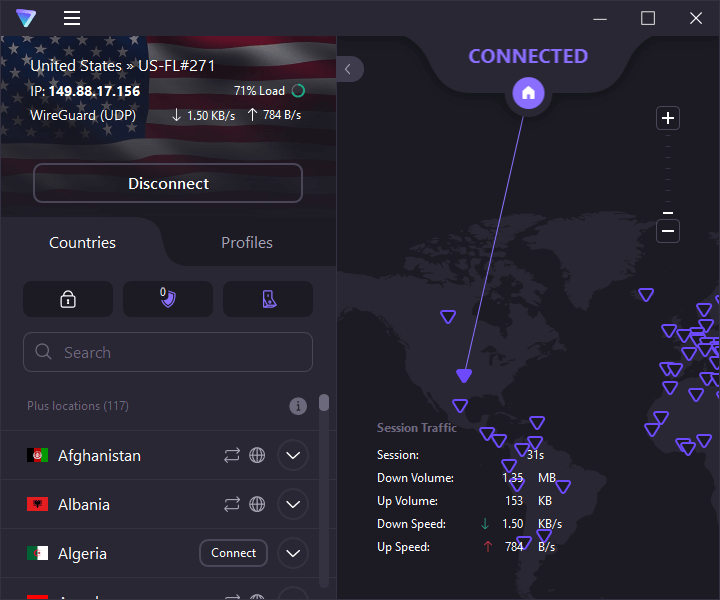Select the Countries tab
Image resolution: width=720 pixels, height=600 pixels.
tap(82, 242)
